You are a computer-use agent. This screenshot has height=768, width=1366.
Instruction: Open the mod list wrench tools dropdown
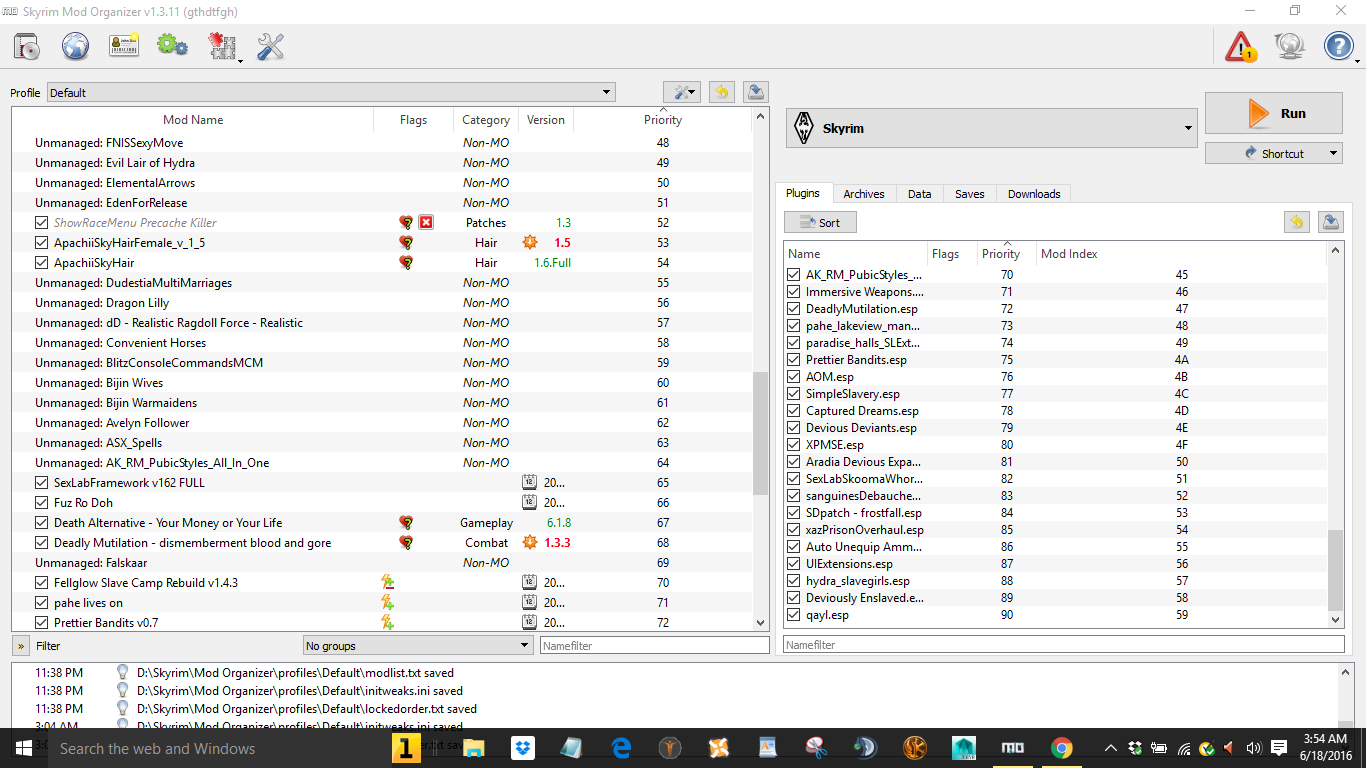click(682, 92)
